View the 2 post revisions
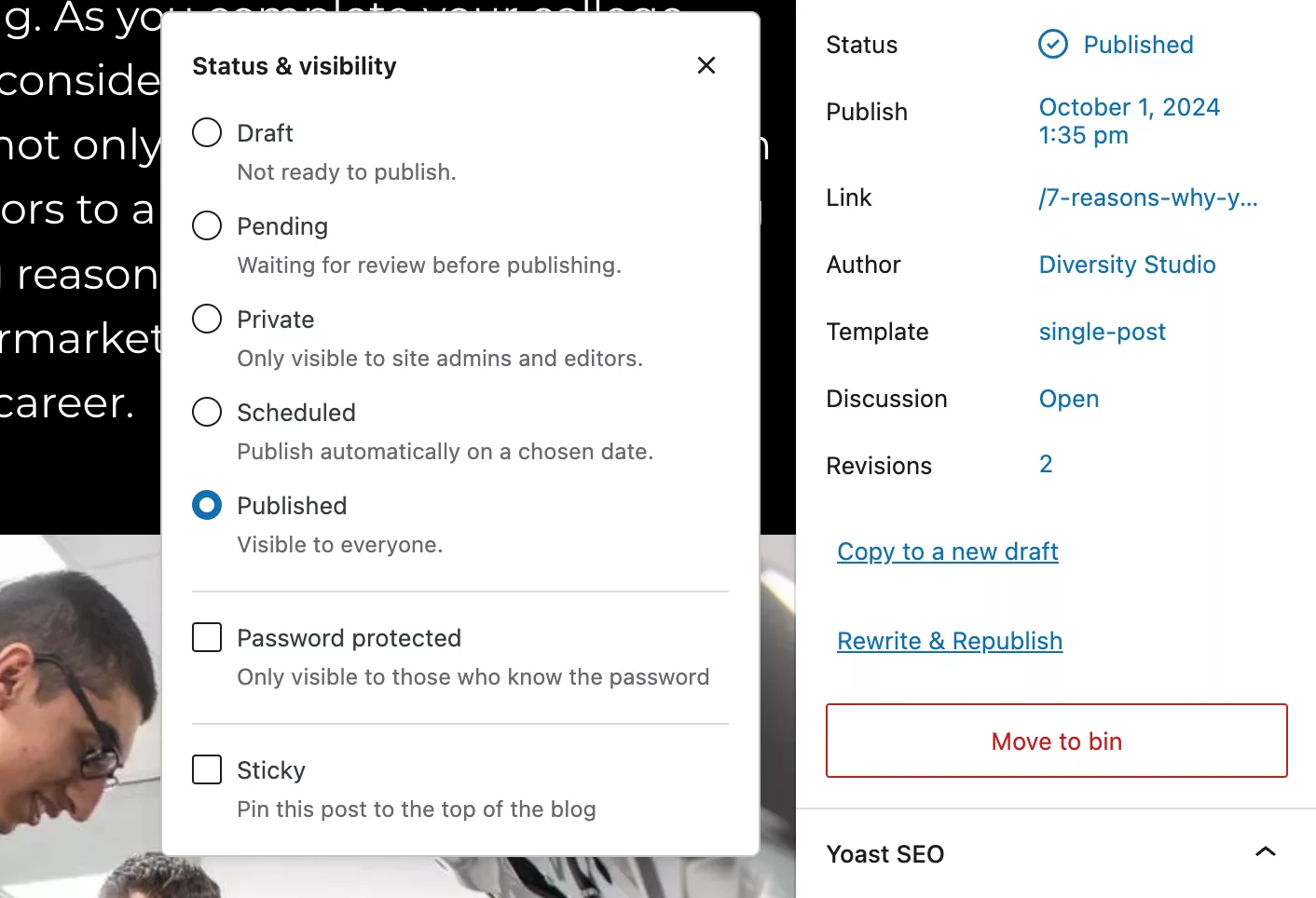Screen dimensions: 1316x898 (1046, 464)
